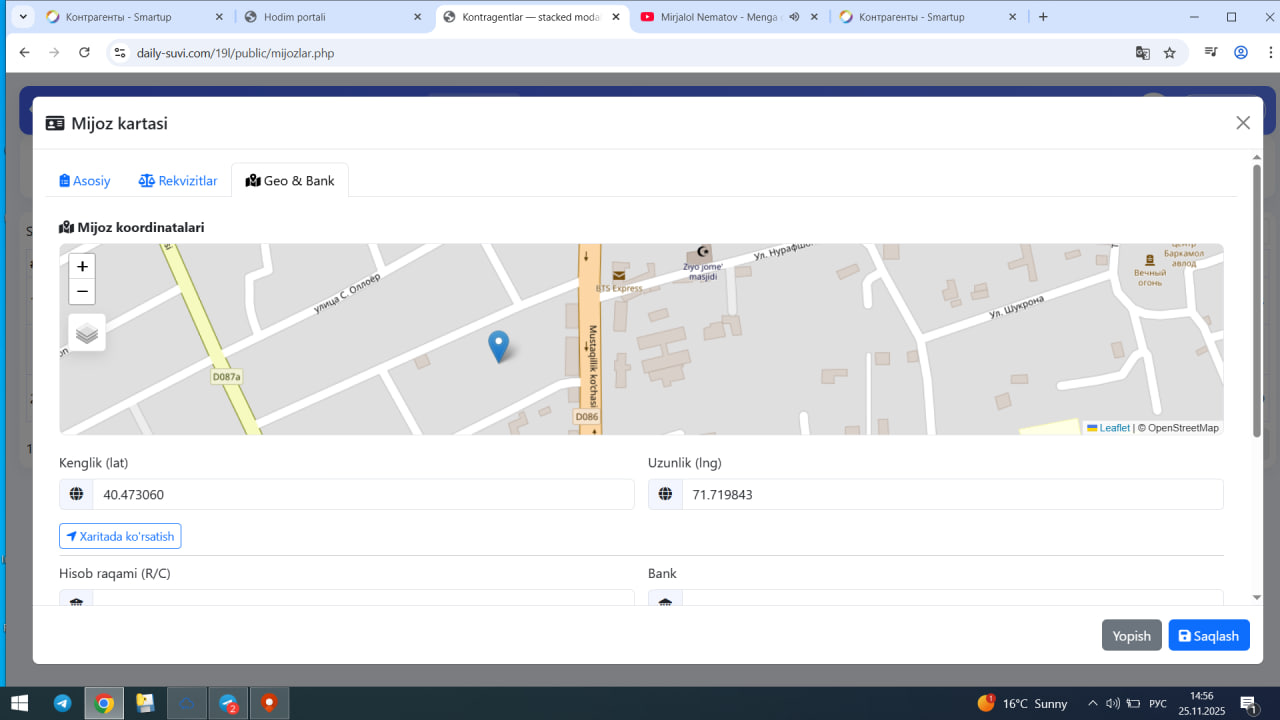Image resolution: width=1280 pixels, height=720 pixels.
Task: Close the Kontragentlar browser tab
Action: pos(616,17)
